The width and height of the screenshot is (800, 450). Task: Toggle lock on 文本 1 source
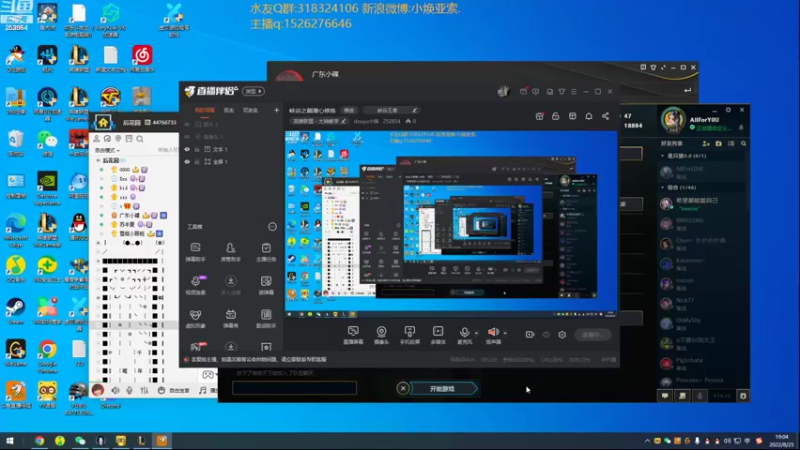coord(197,149)
